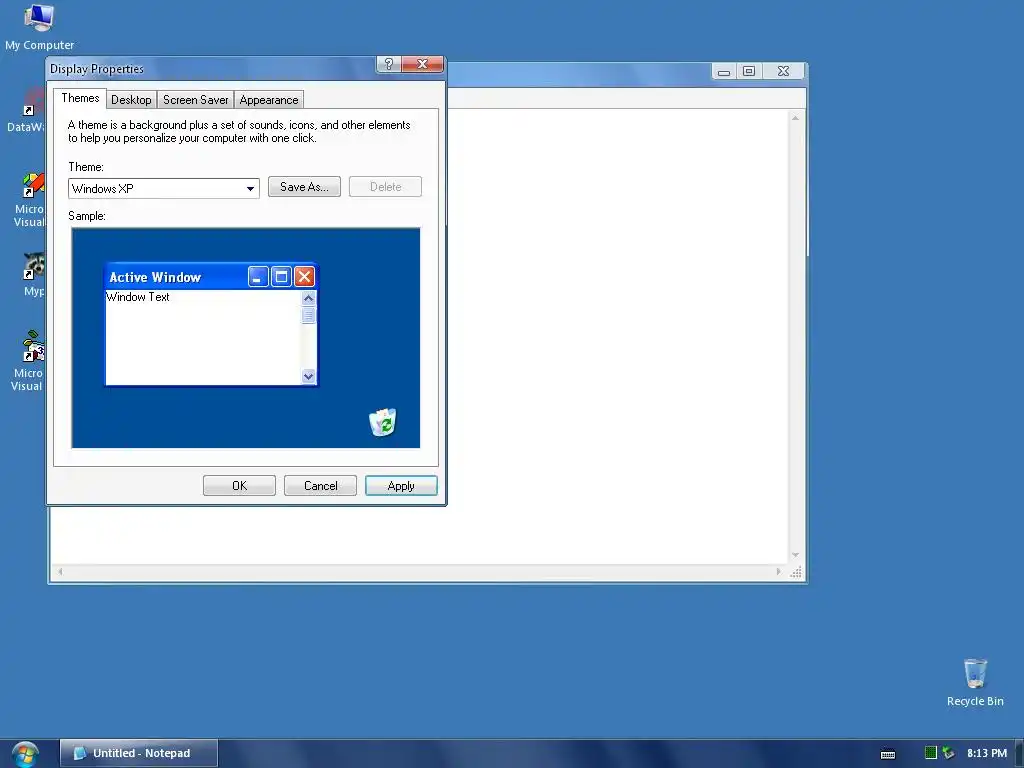Click the Cancel button

tap(320, 486)
